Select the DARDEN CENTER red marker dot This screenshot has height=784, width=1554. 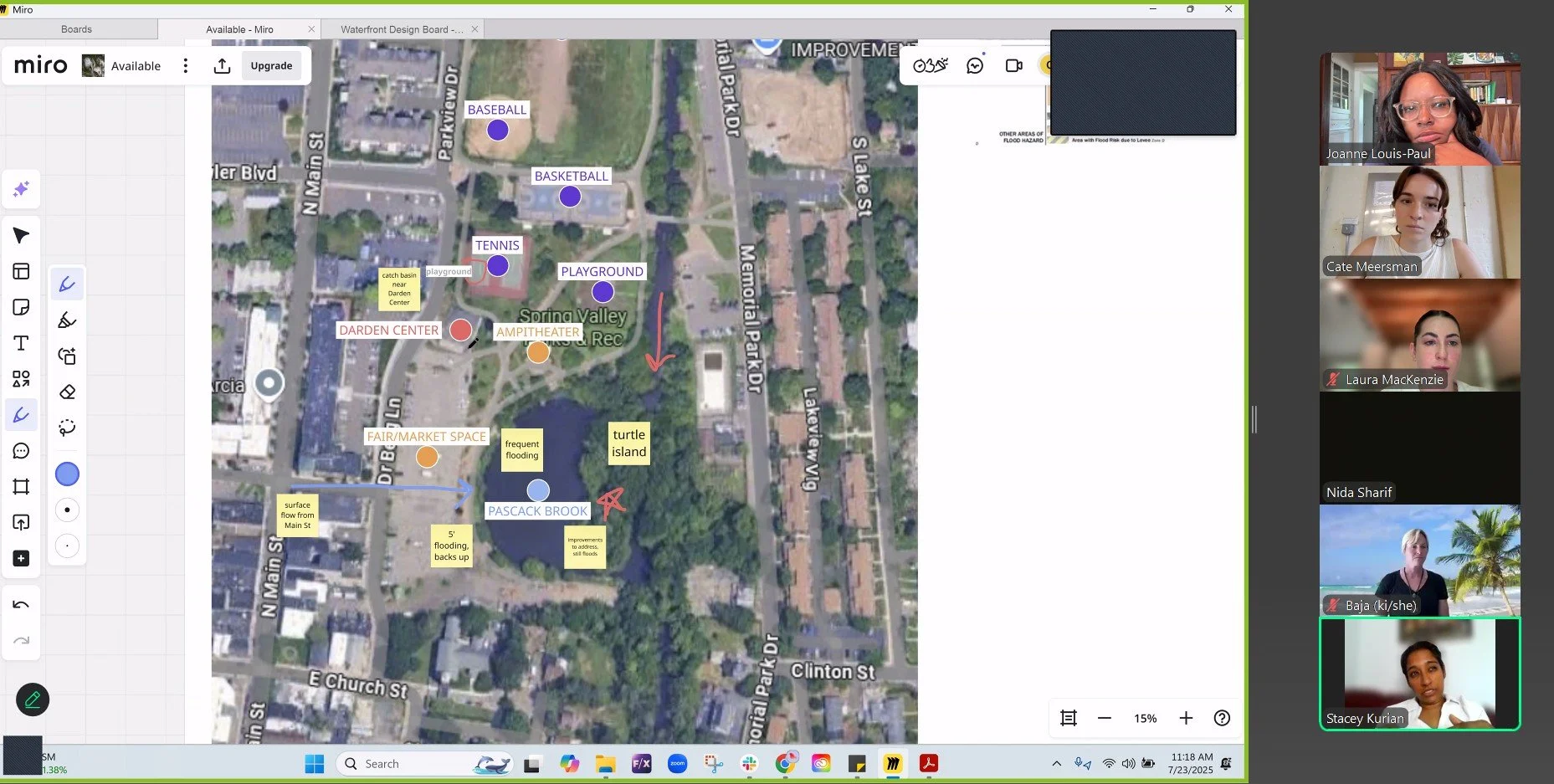click(x=460, y=330)
